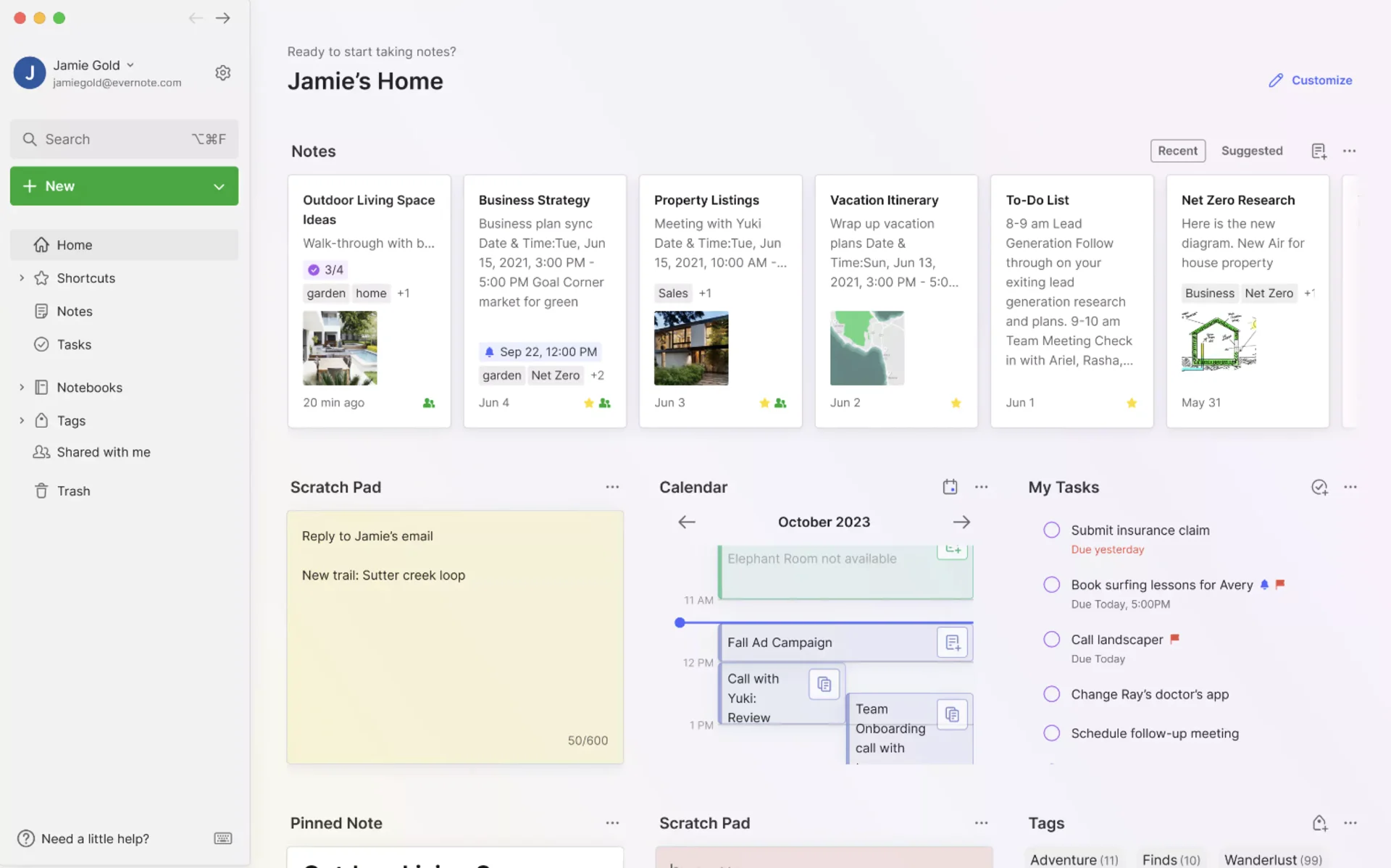Expand the Notebooks sidebar section
This screenshot has height=868, width=1391.
[x=21, y=387]
